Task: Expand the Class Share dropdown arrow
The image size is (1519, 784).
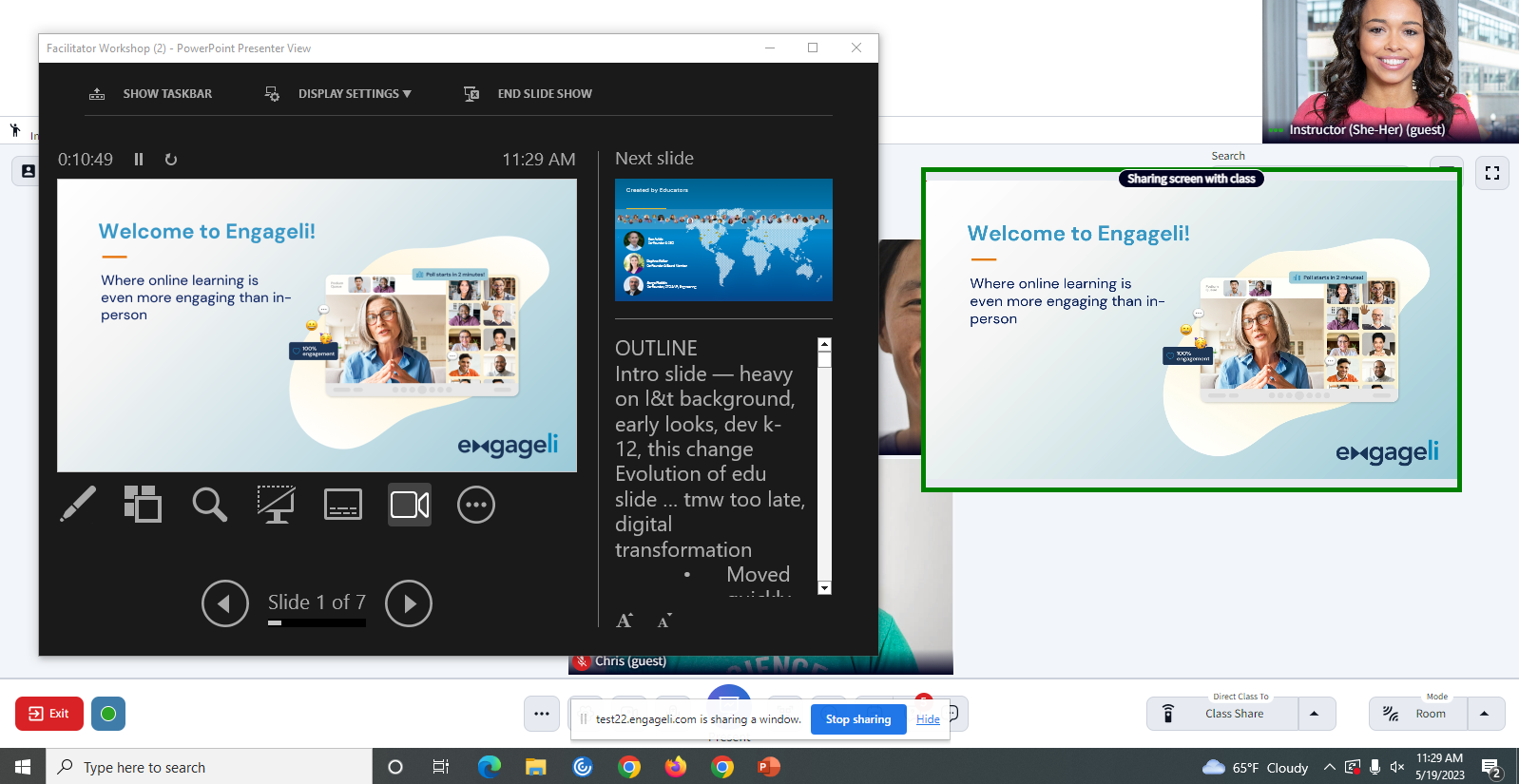Action: pos(1315,714)
